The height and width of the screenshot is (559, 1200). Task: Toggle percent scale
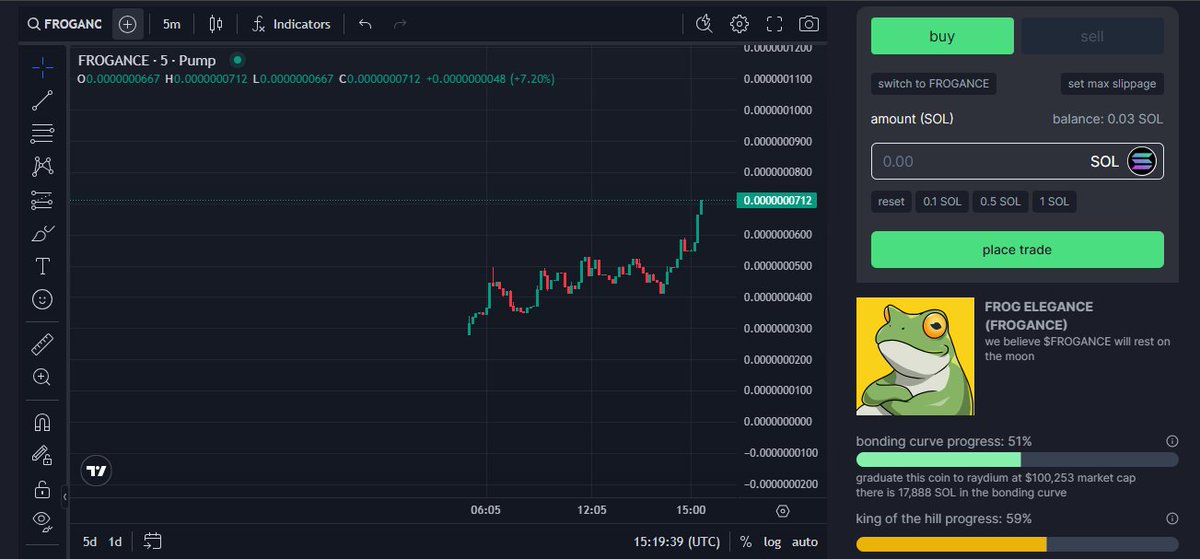pos(746,542)
